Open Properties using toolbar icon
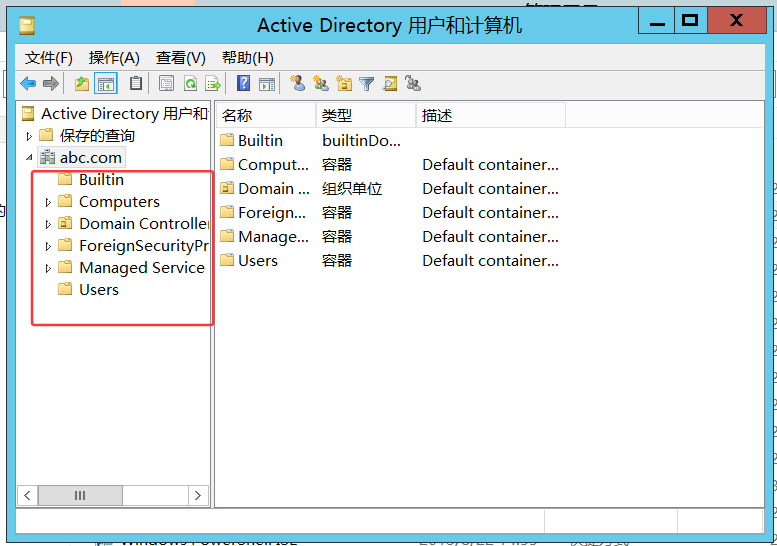This screenshot has height=546, width=777. (x=166, y=83)
